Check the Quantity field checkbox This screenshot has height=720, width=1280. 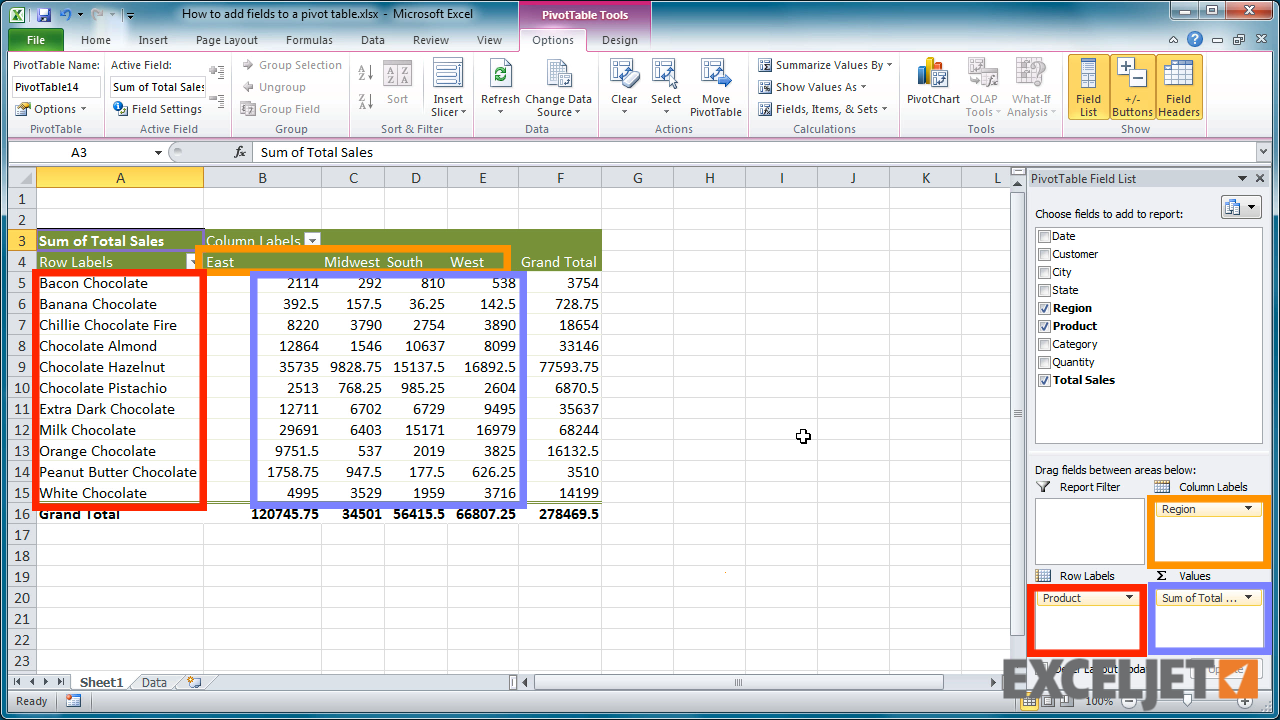click(x=1043, y=361)
